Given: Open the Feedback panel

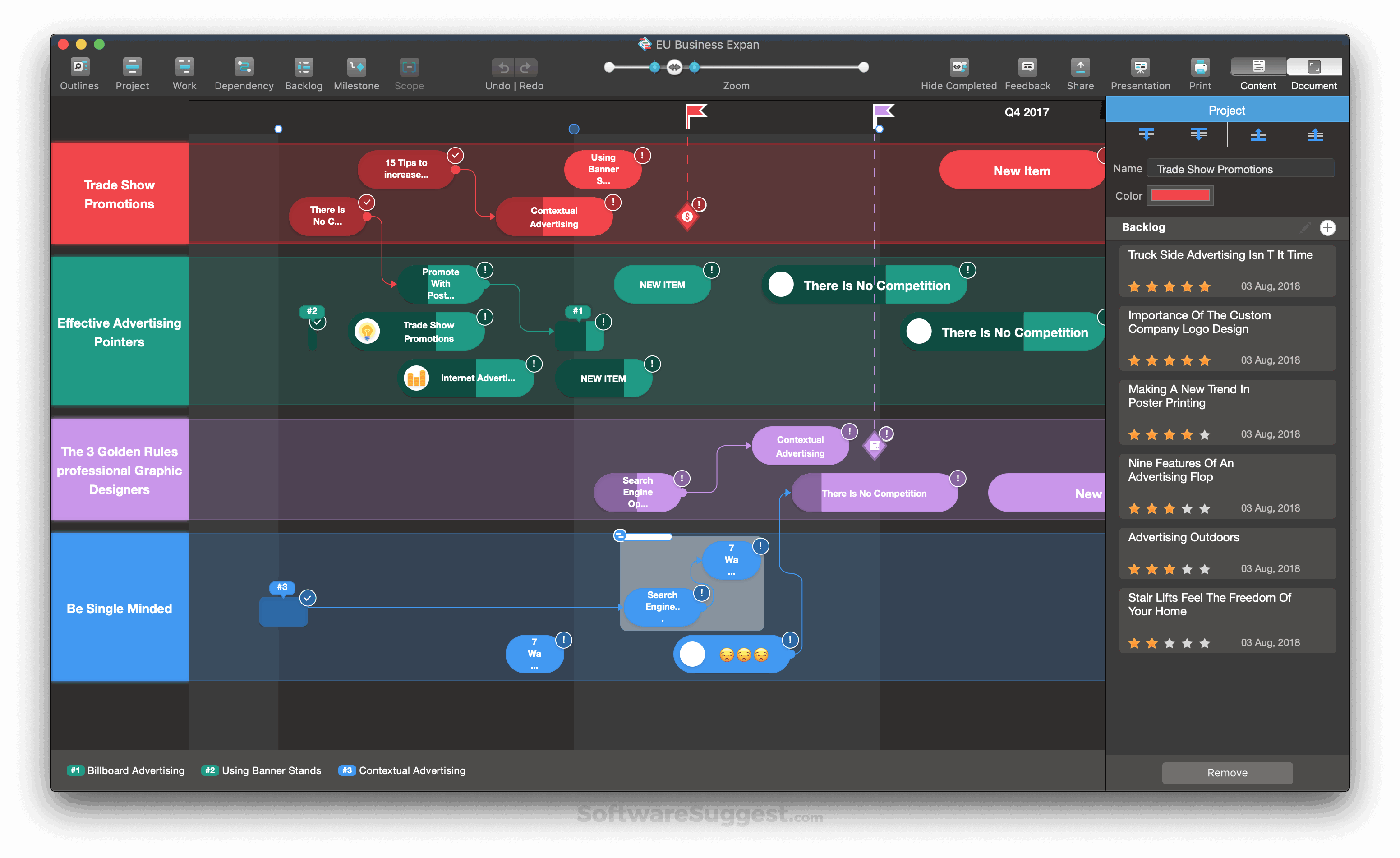Looking at the screenshot, I should (x=1027, y=73).
